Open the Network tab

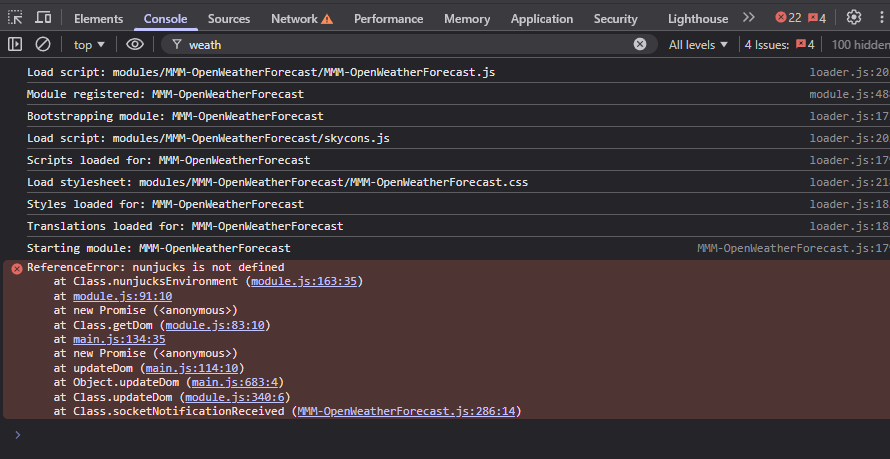click(x=294, y=19)
